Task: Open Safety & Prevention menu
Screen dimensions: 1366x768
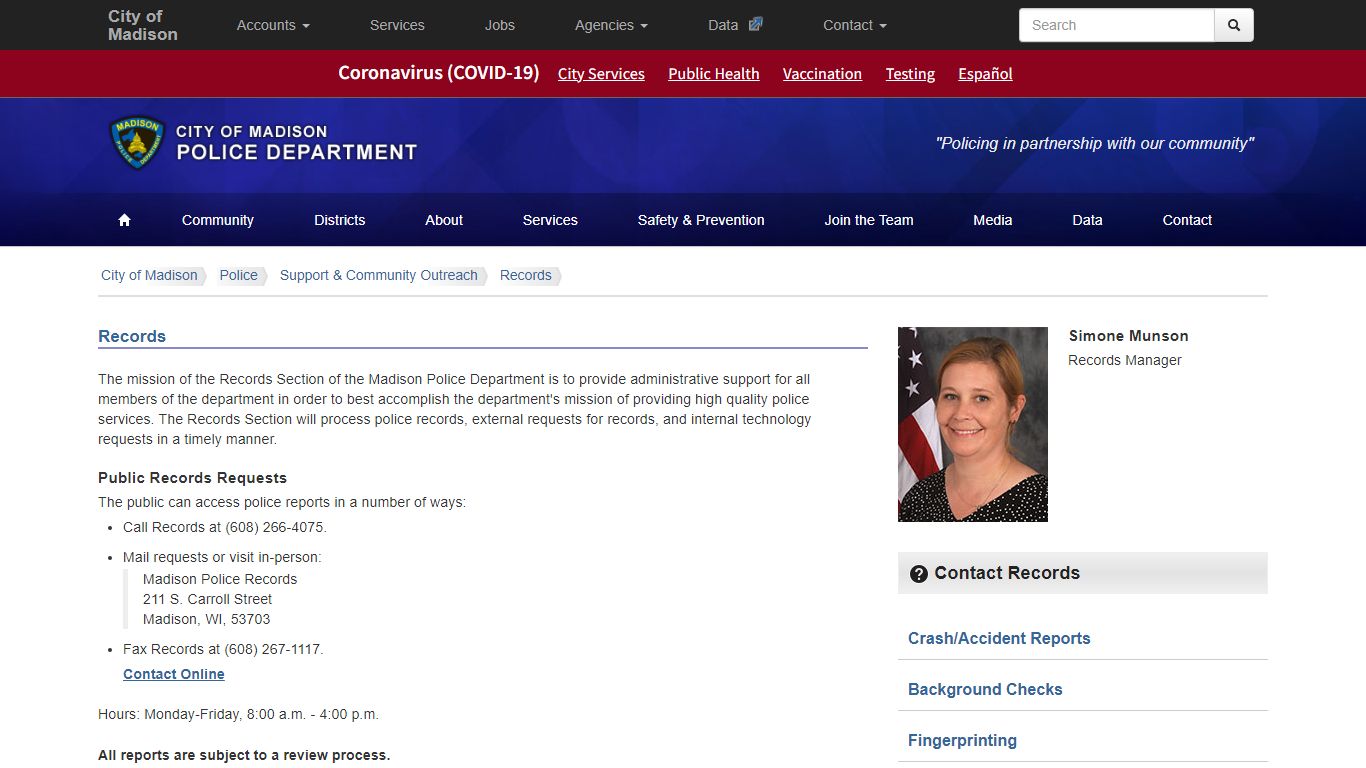Action: click(701, 220)
